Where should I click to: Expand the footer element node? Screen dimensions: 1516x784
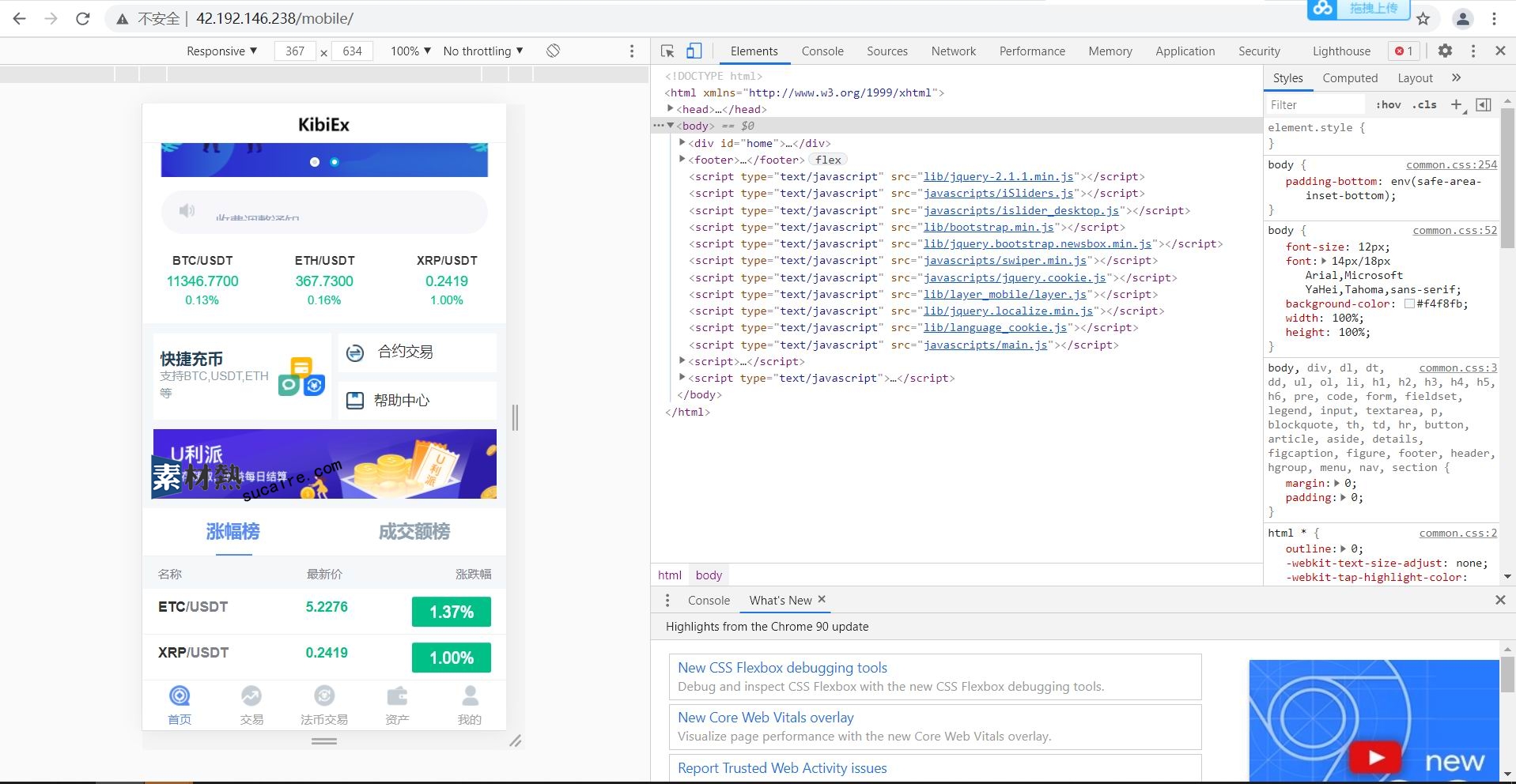(x=682, y=160)
